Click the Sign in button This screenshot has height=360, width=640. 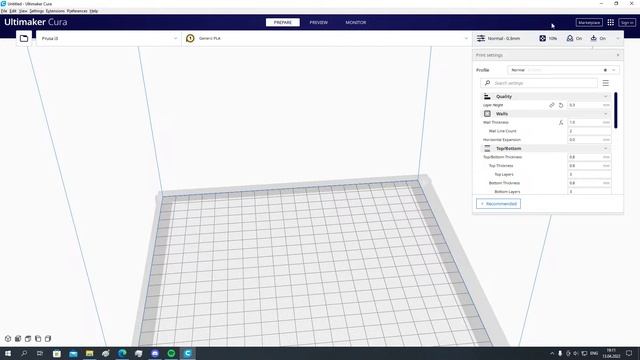pyautogui.click(x=627, y=22)
